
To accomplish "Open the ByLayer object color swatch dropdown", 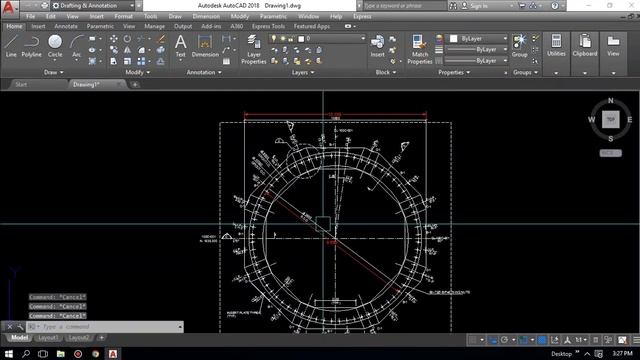I will tap(476, 38).
